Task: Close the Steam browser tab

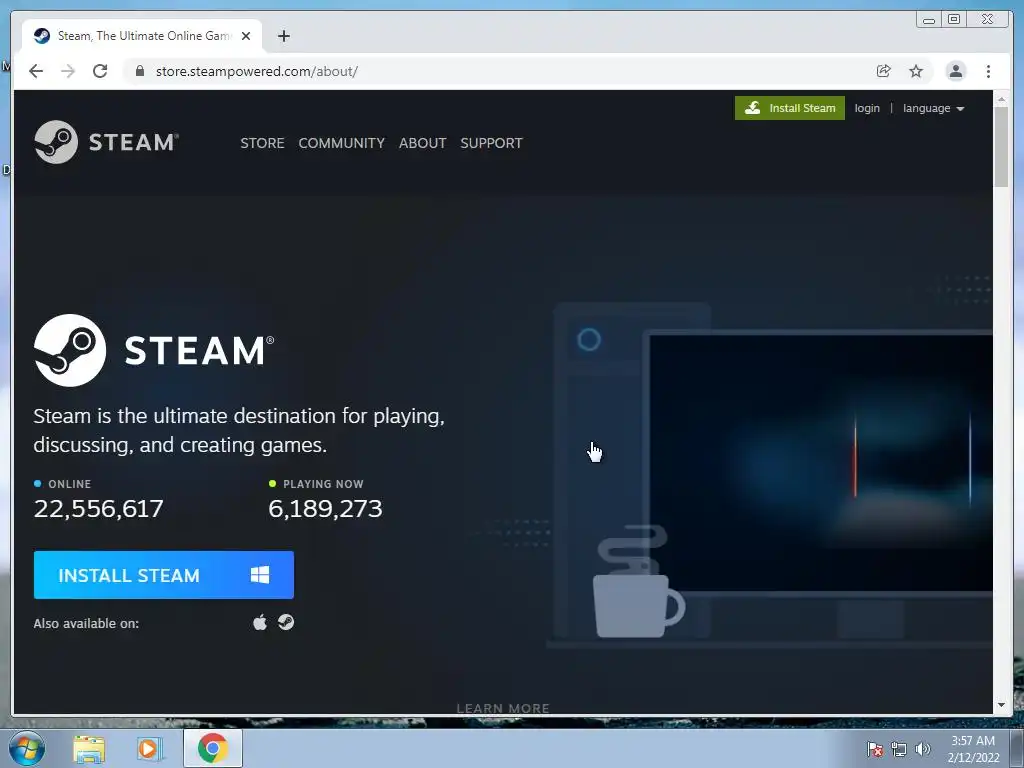Action: point(246,36)
